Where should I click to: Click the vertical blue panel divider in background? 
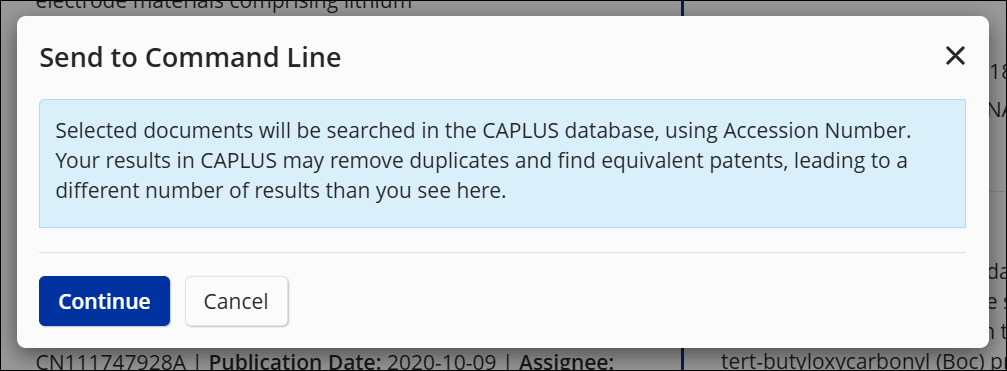coord(682,359)
